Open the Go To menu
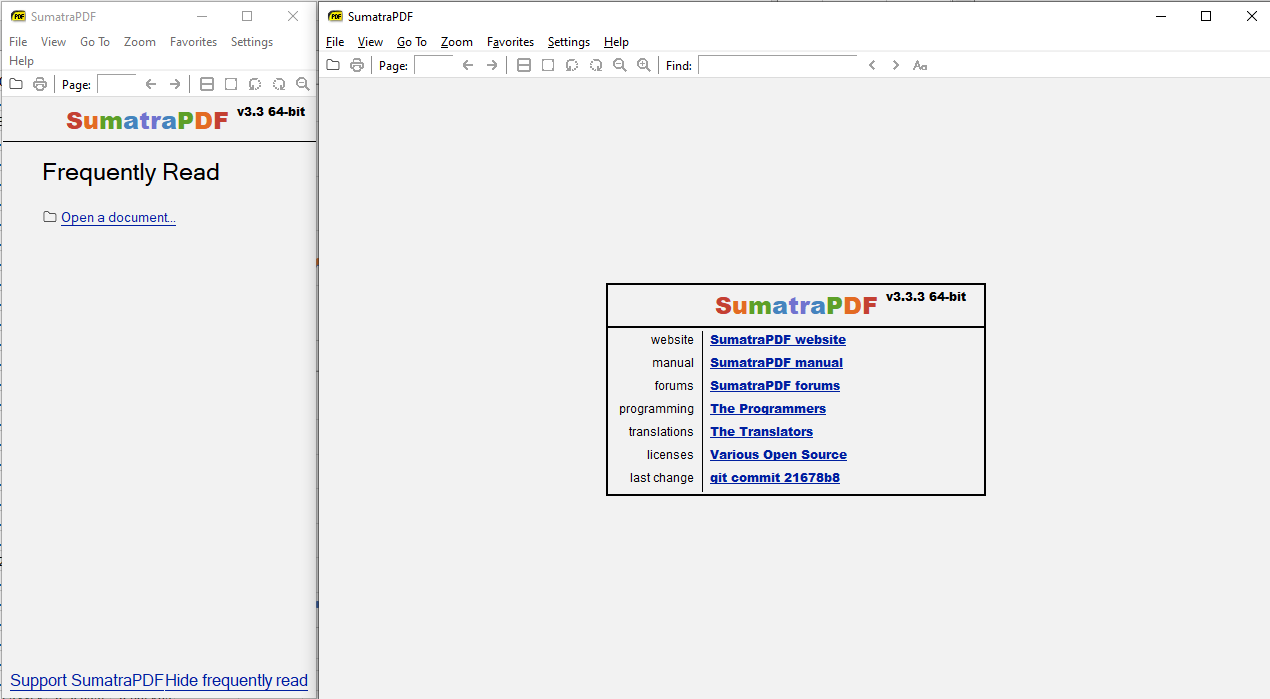This screenshot has height=699, width=1270. click(x=412, y=42)
